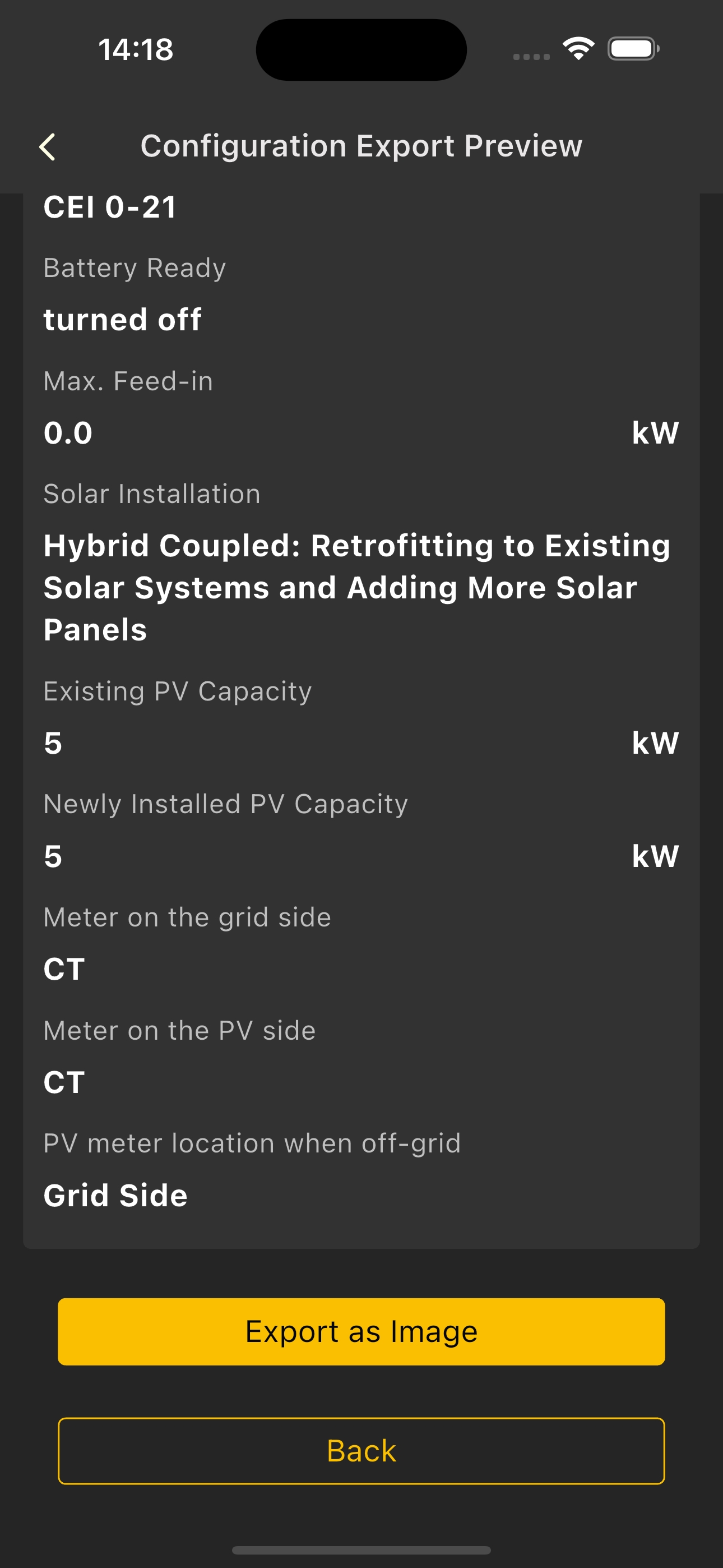723x1568 pixels.
Task: Tap the Grid Side off-grid location value
Action: 115,1196
